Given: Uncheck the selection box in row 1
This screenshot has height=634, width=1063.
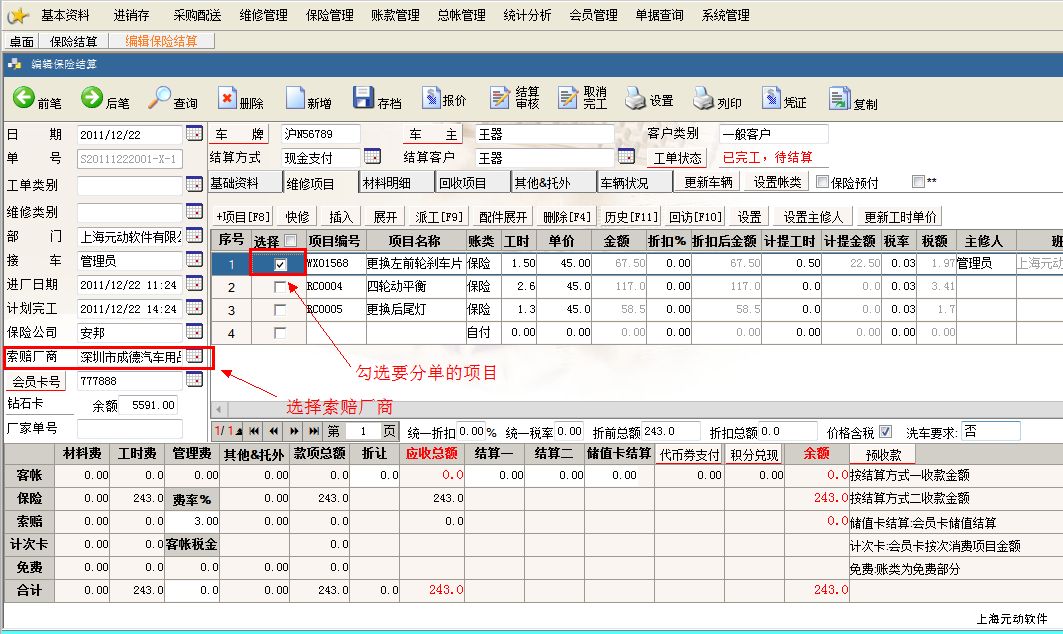Looking at the screenshot, I should [281, 264].
